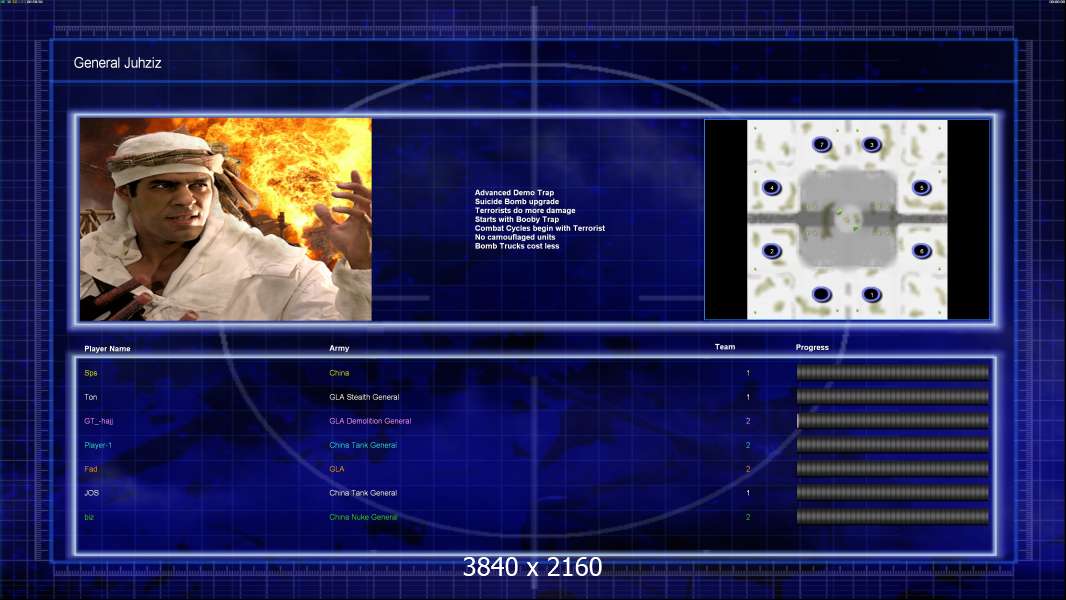The height and width of the screenshot is (600, 1066).
Task: Click the team number in the Player-1 row
Action: click(x=748, y=445)
